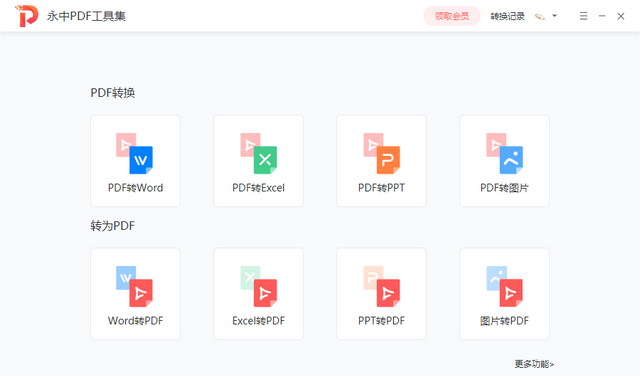Click the 领取会员 membership button
This screenshot has height=391, width=640.
(452, 16)
